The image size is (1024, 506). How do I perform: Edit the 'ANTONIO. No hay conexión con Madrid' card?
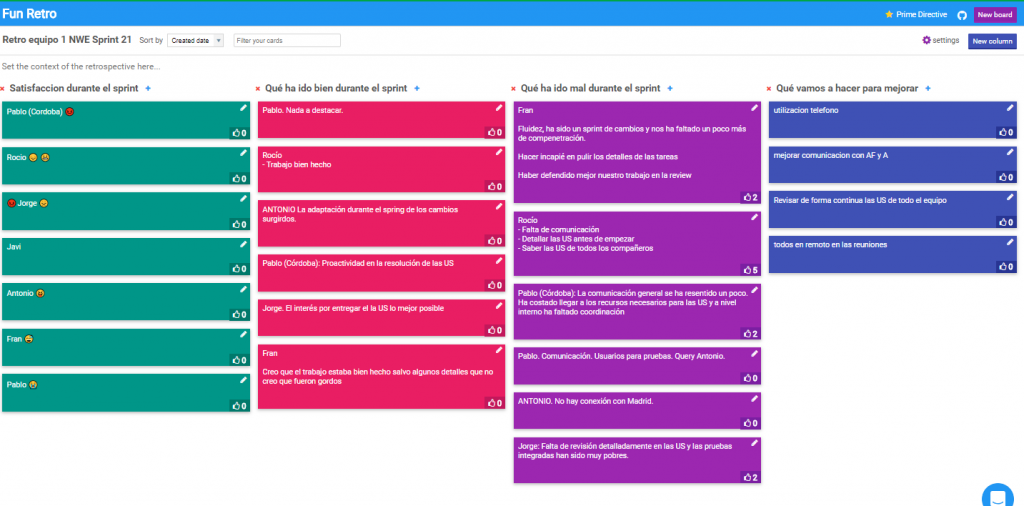754,399
